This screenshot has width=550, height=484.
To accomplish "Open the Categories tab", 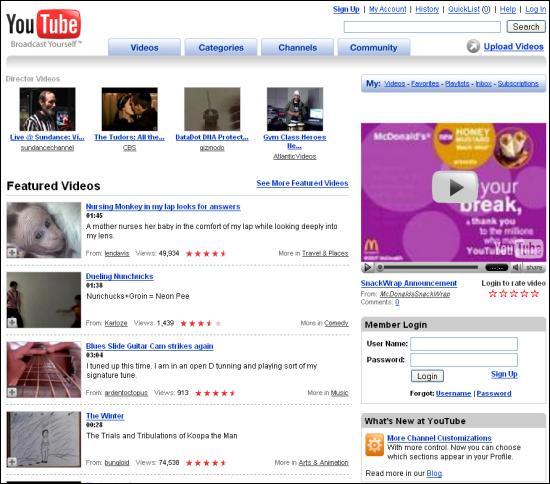I will pyautogui.click(x=221, y=47).
